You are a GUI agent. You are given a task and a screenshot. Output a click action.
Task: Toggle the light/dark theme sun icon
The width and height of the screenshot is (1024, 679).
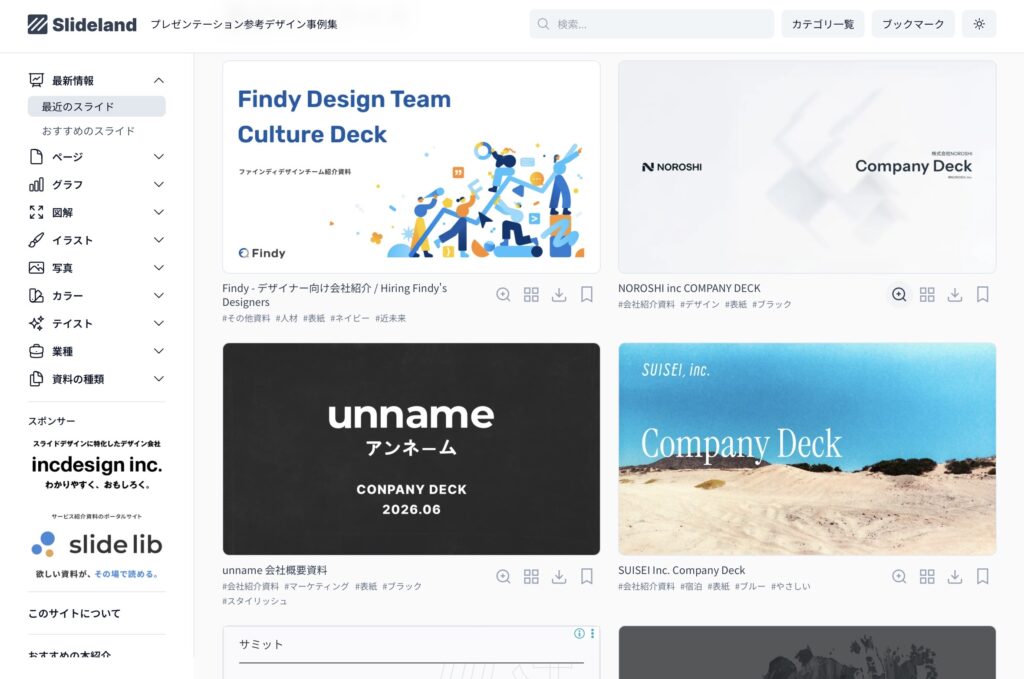979,24
